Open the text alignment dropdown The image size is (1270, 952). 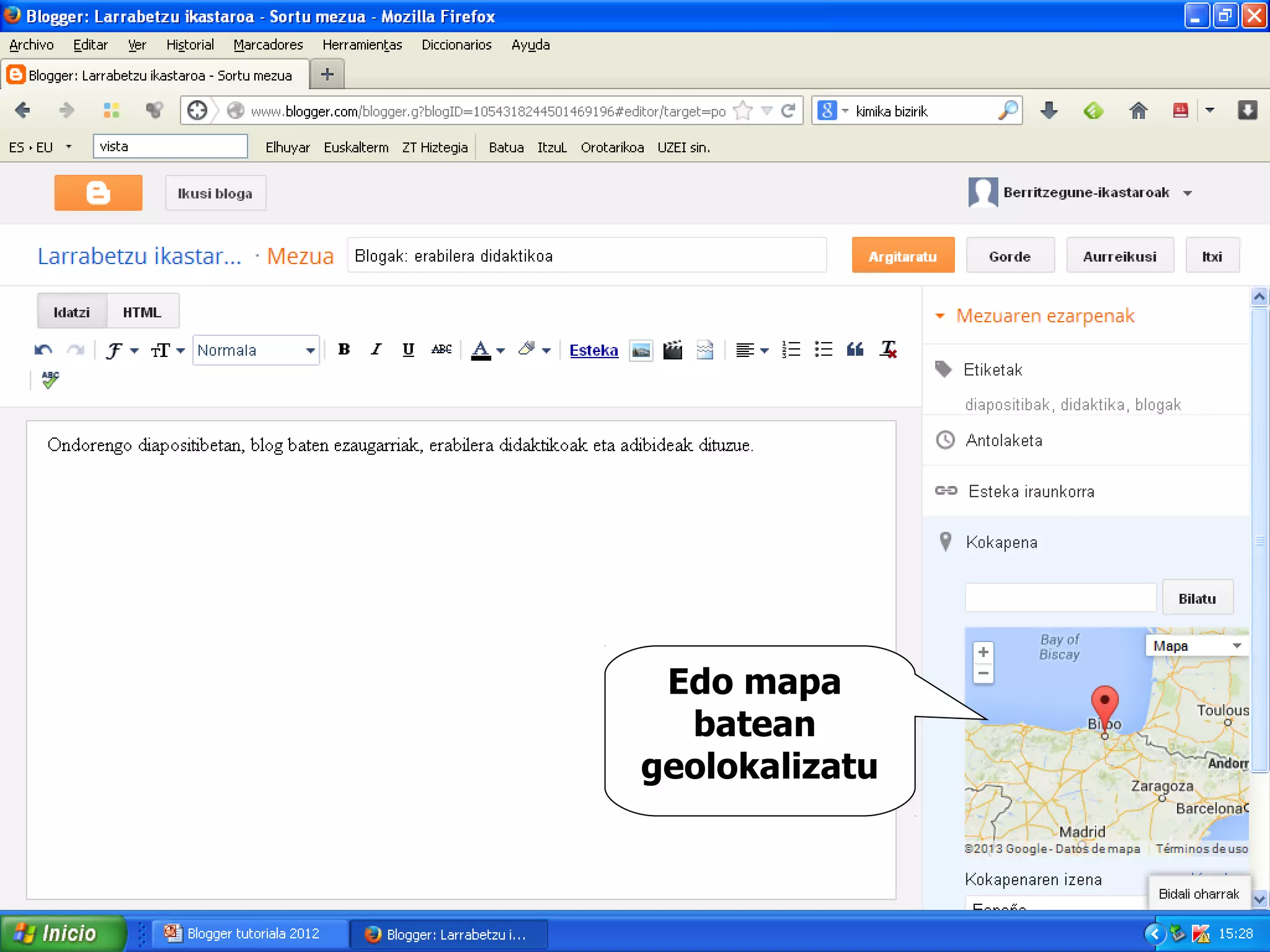(x=752, y=350)
